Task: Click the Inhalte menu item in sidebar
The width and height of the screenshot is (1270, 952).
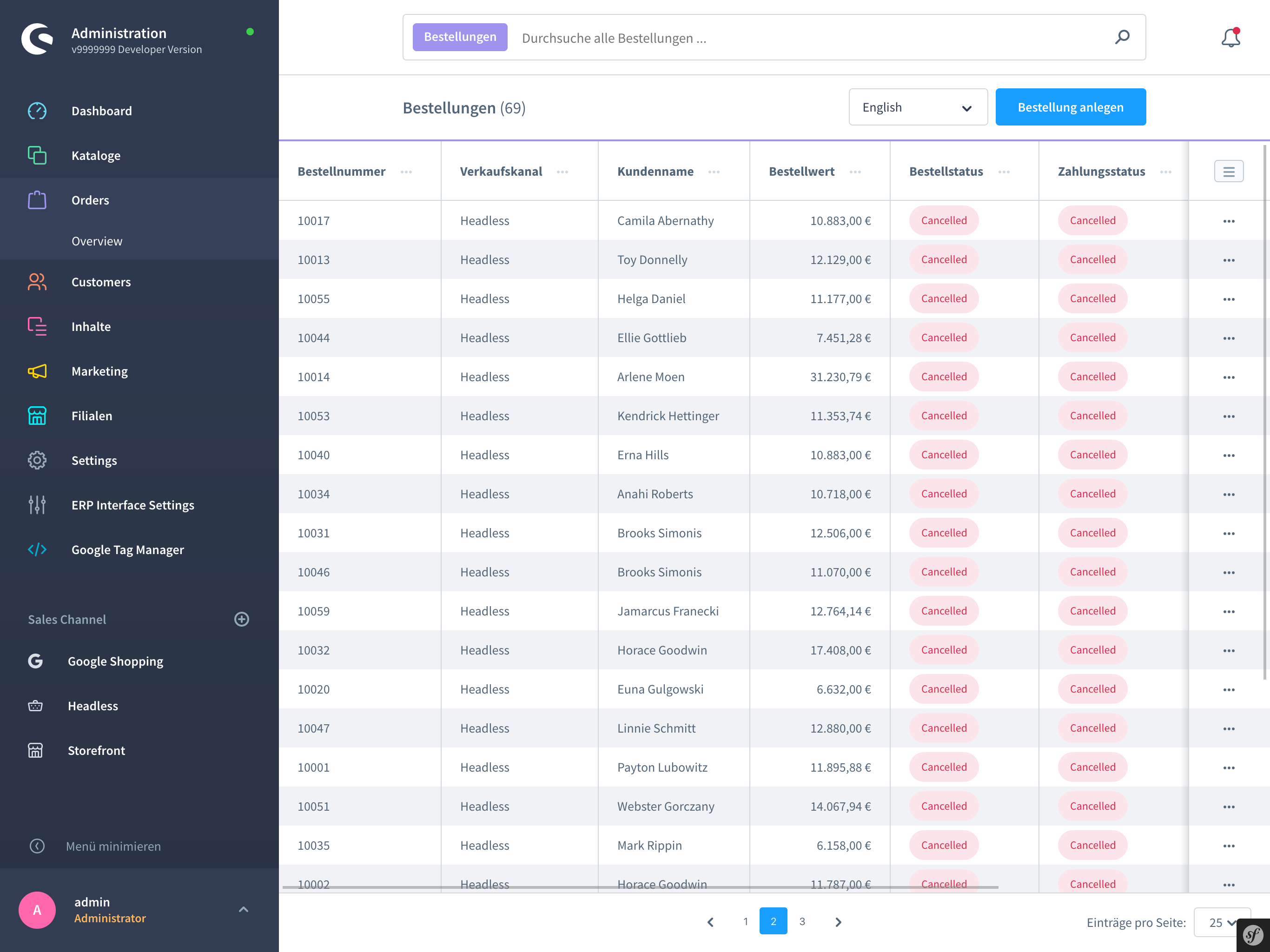Action: (90, 326)
